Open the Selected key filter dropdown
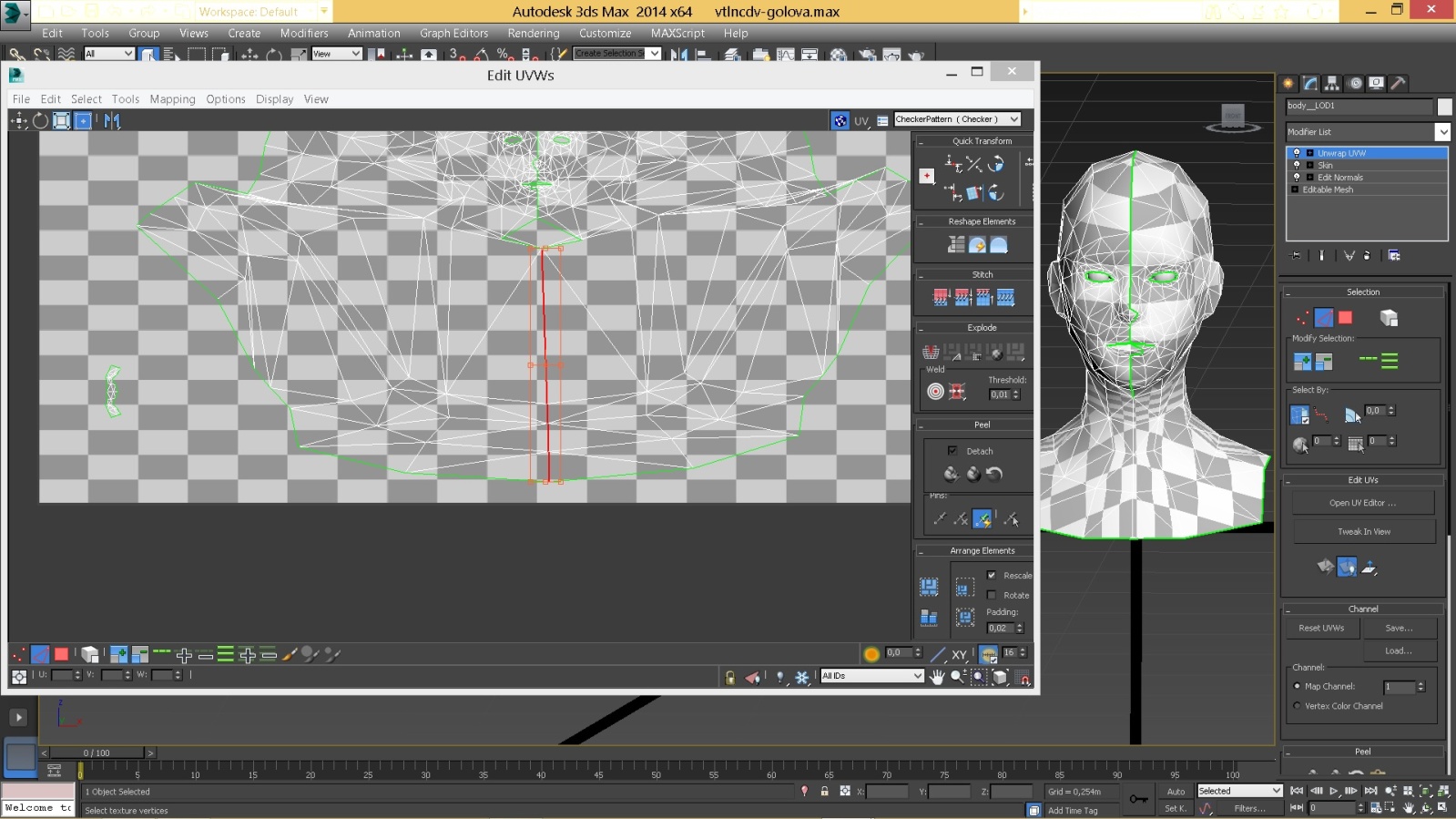Screen dimensions: 1456x819 tap(1239, 791)
